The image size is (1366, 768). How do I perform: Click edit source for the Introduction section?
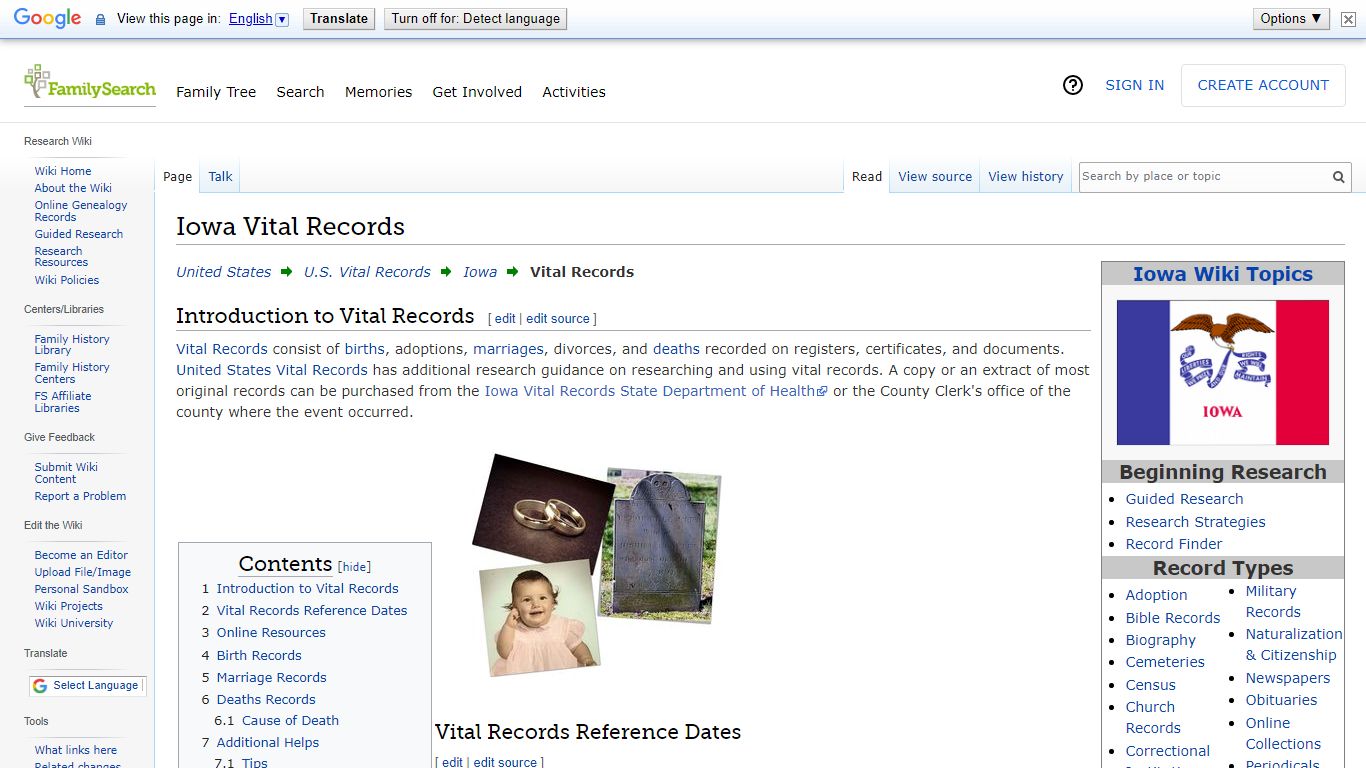pos(558,319)
